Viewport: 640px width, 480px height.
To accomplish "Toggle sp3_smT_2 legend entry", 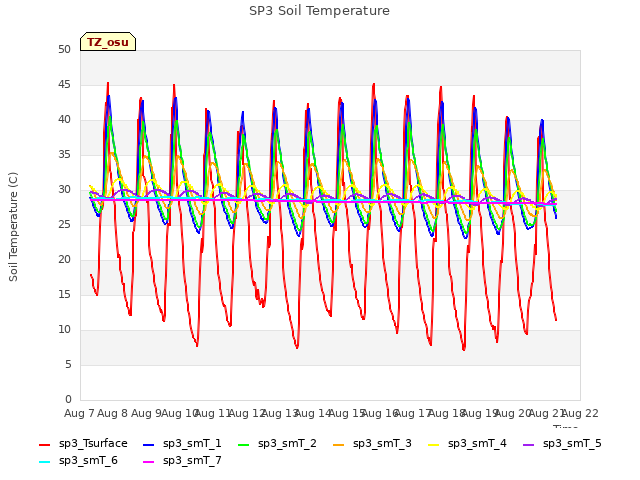I will click(x=277, y=444).
